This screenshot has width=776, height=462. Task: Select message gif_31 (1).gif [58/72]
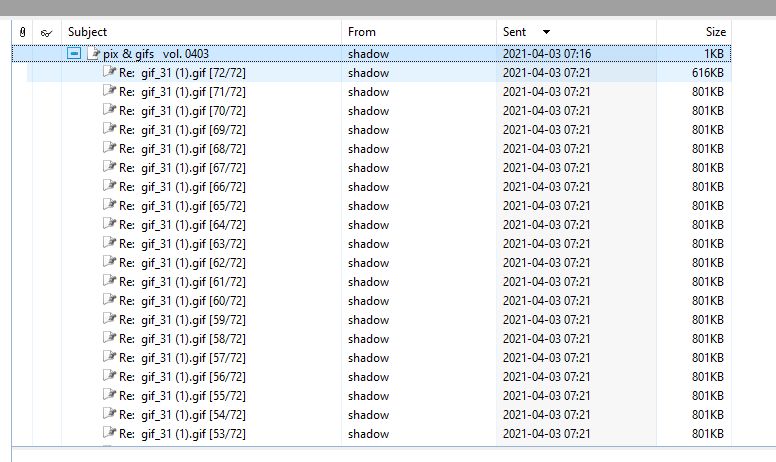(x=195, y=339)
